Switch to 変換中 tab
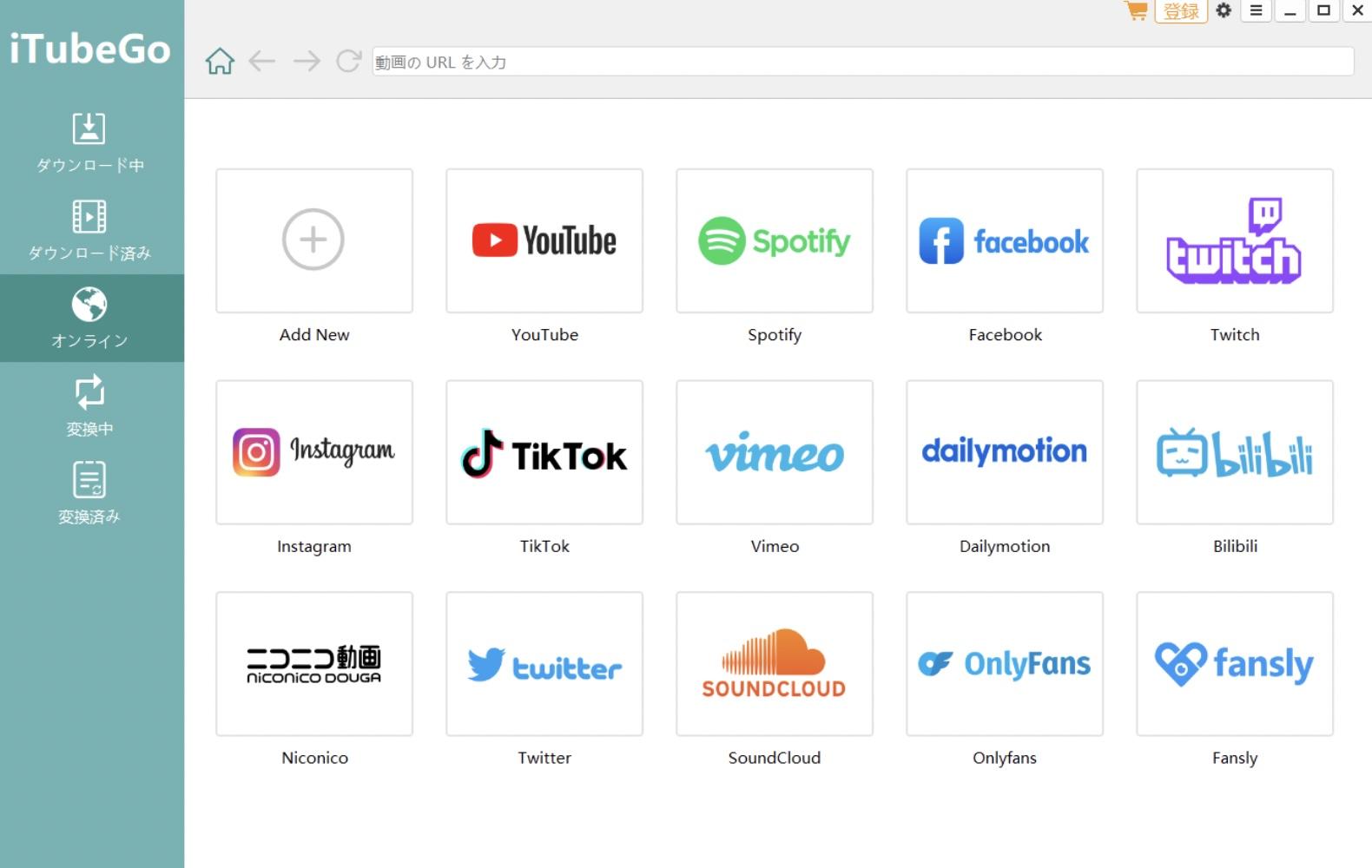The width and height of the screenshot is (1372, 868). tap(89, 405)
